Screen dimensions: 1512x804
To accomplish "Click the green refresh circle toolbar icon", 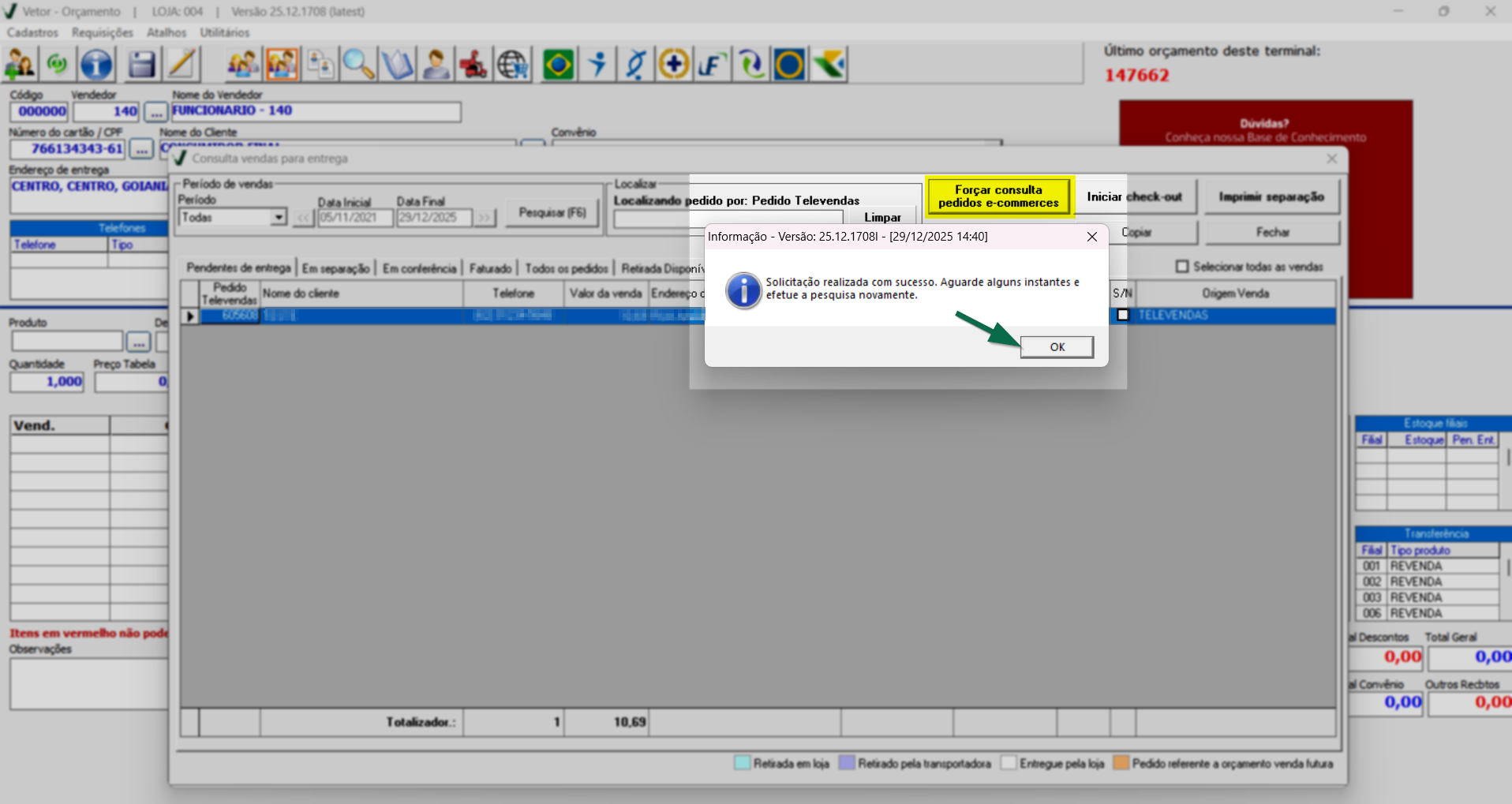I will pyautogui.click(x=57, y=65).
